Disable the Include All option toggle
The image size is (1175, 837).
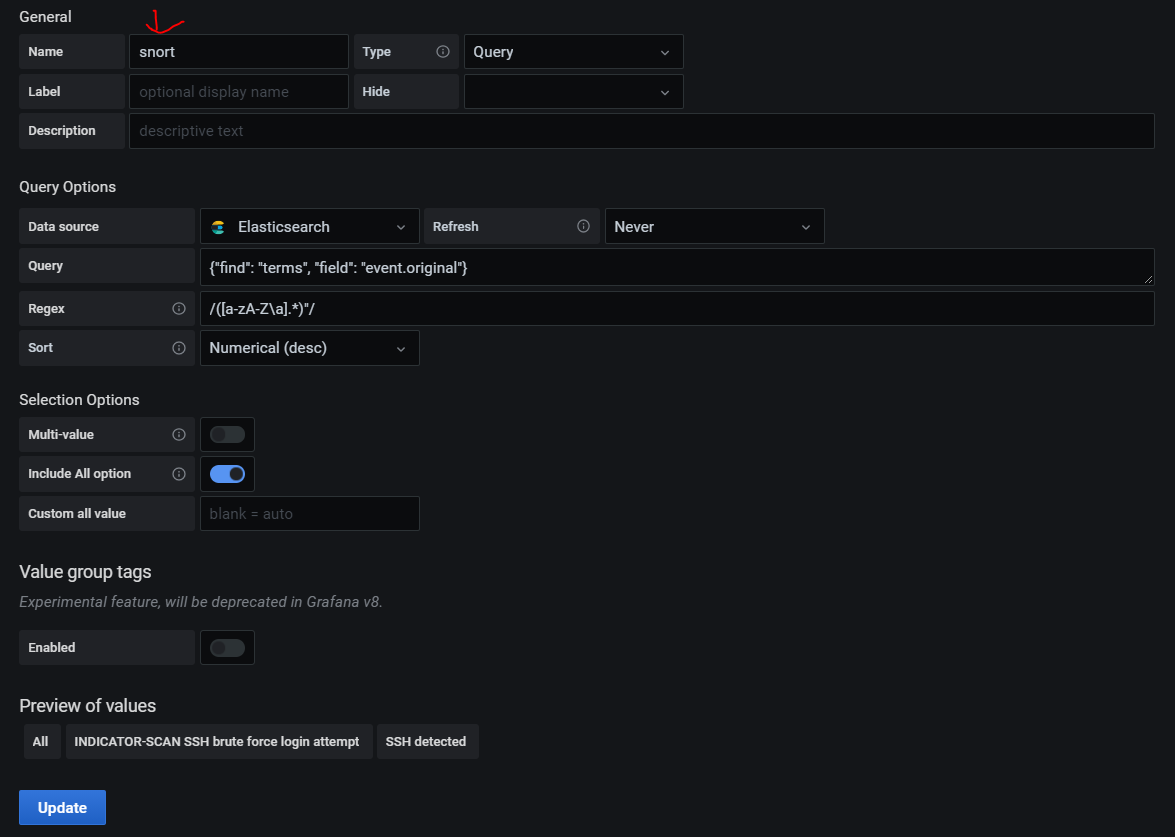click(227, 473)
